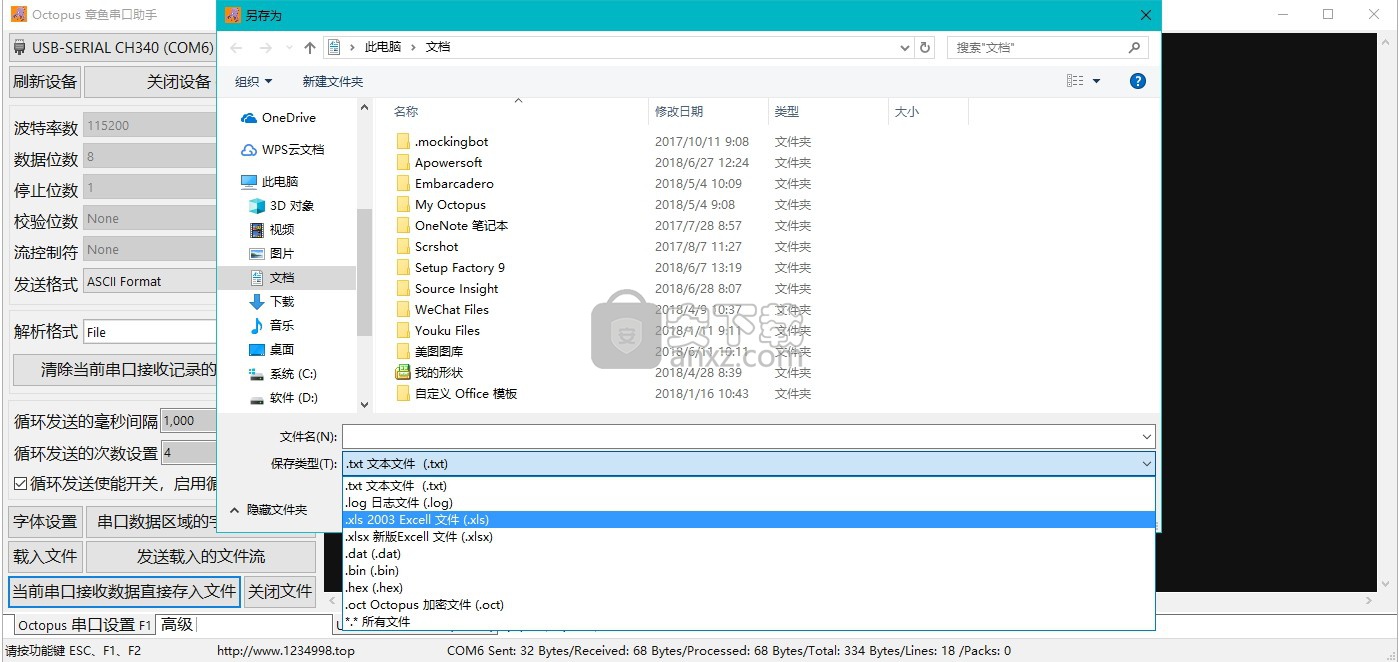This screenshot has width=1399, height=662.
Task: Click the 新建文件夹 button
Action: coord(333,82)
